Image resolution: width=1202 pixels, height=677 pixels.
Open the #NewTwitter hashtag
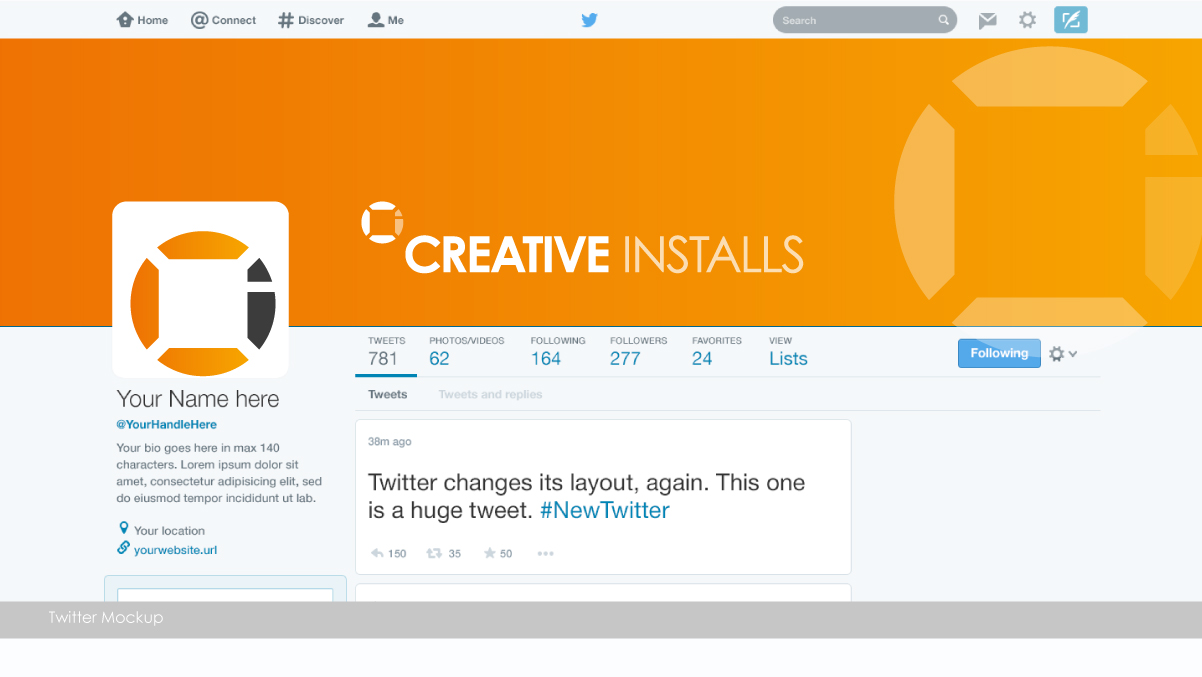605,510
